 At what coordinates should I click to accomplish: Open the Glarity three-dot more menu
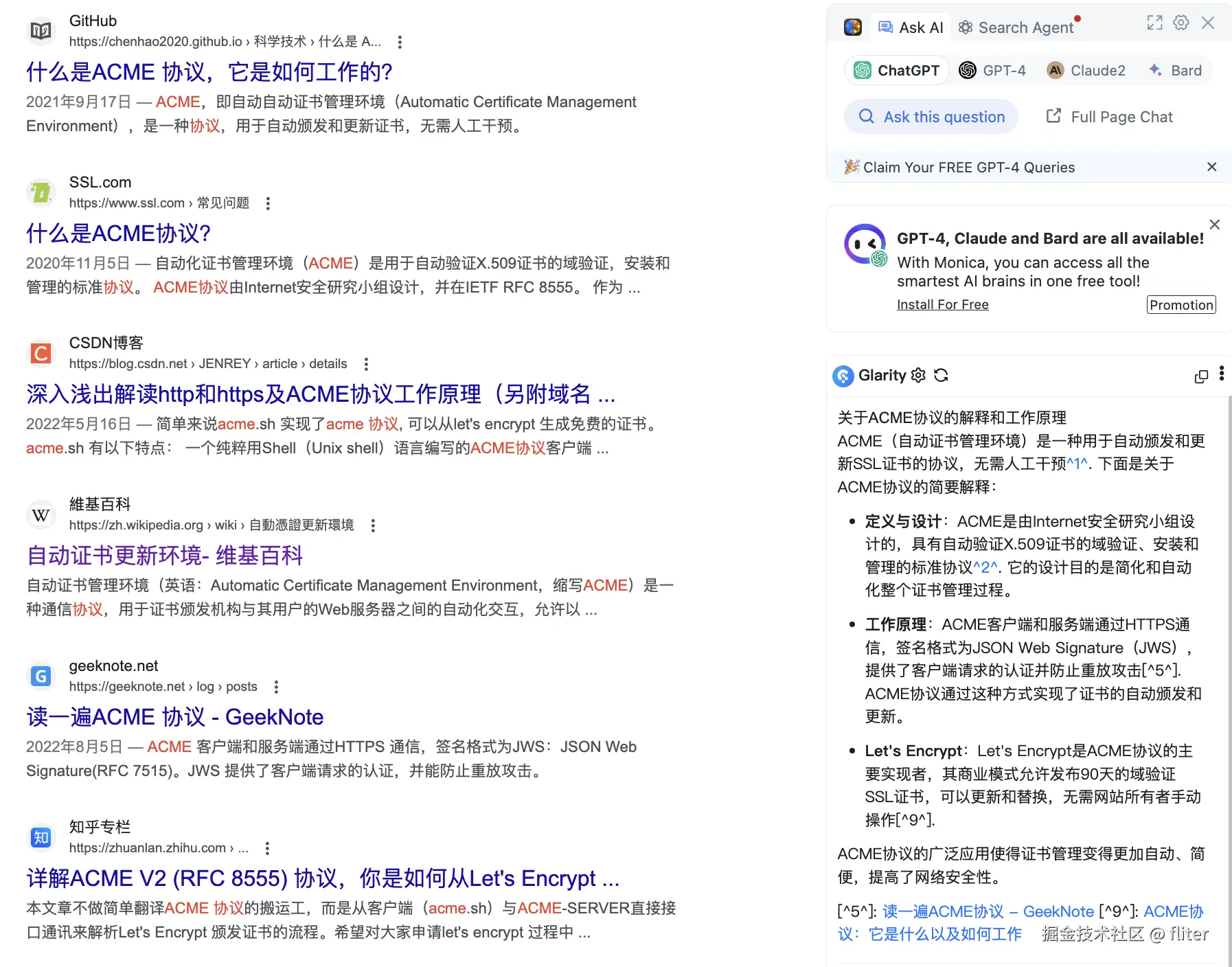pyautogui.click(x=1222, y=374)
